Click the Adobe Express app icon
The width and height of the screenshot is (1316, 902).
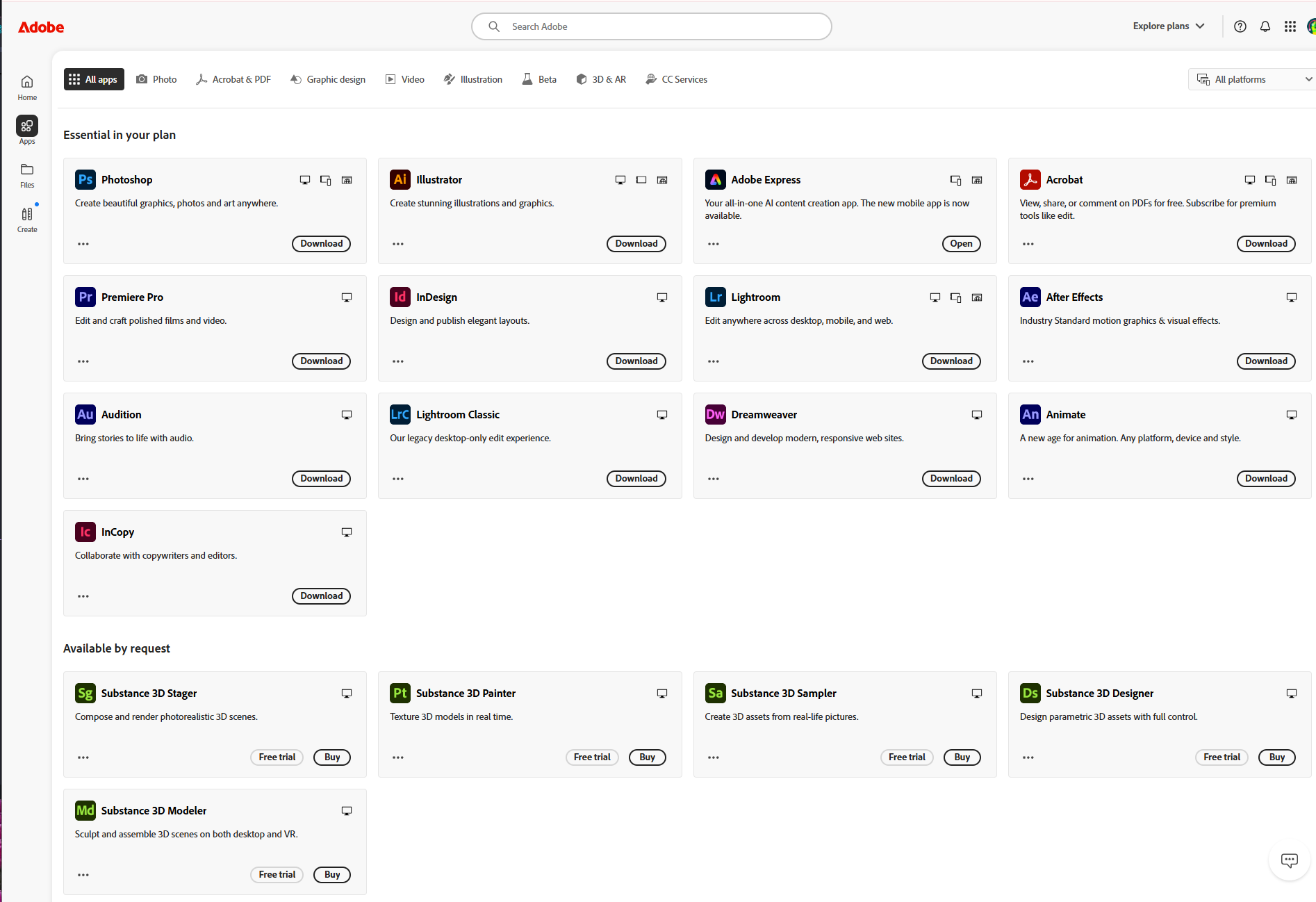pos(716,179)
